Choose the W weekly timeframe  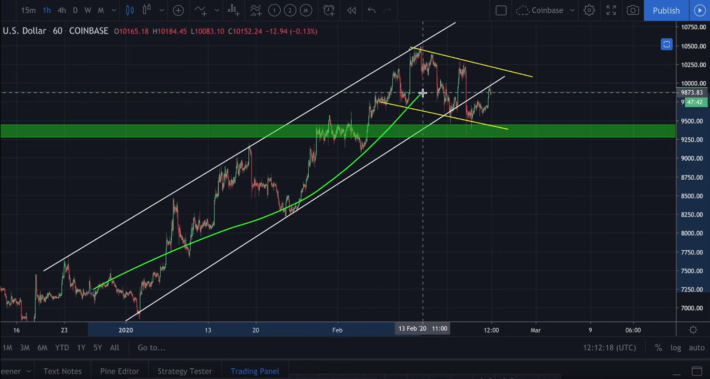point(88,10)
